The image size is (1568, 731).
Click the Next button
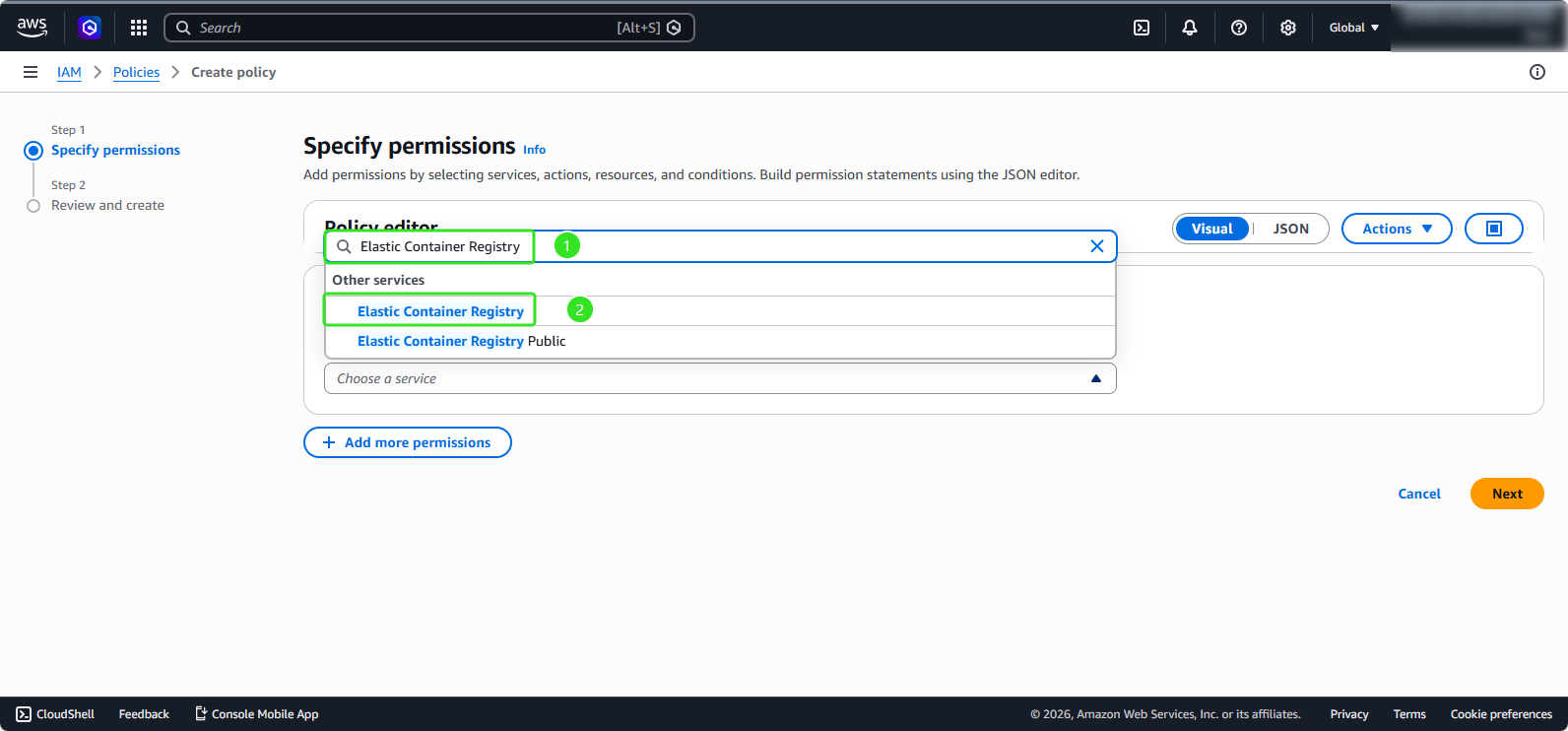(1507, 494)
